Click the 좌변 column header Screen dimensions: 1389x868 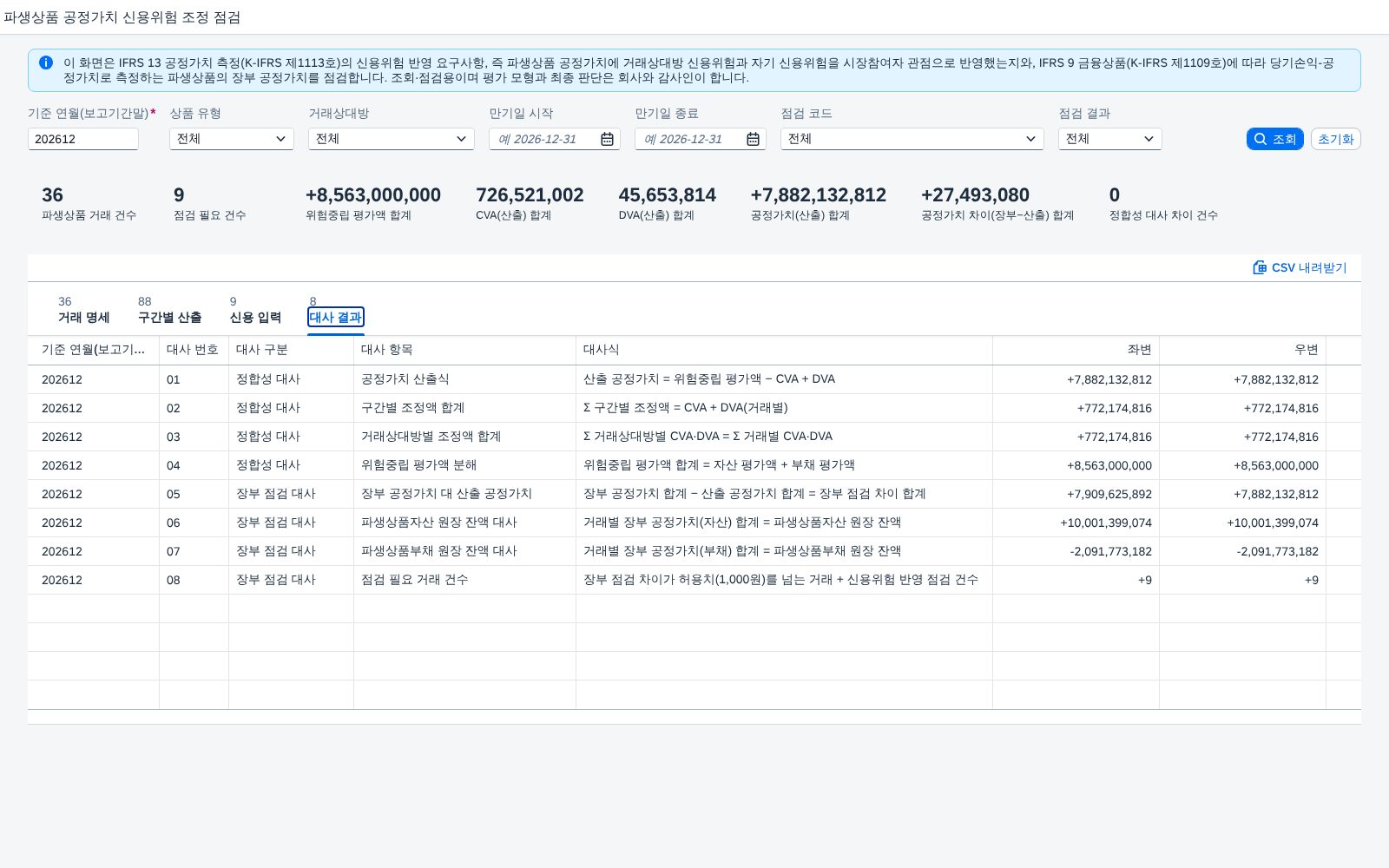coord(1076,350)
